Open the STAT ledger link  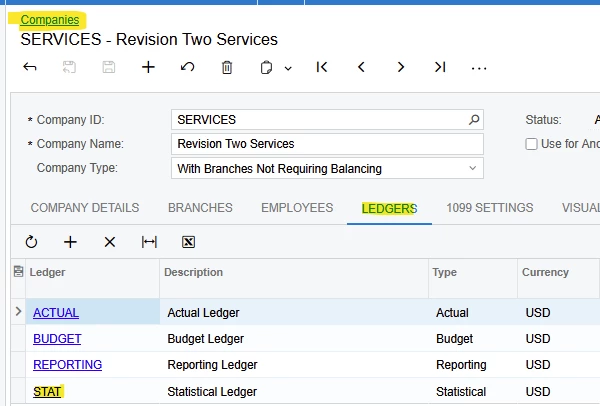click(47, 391)
